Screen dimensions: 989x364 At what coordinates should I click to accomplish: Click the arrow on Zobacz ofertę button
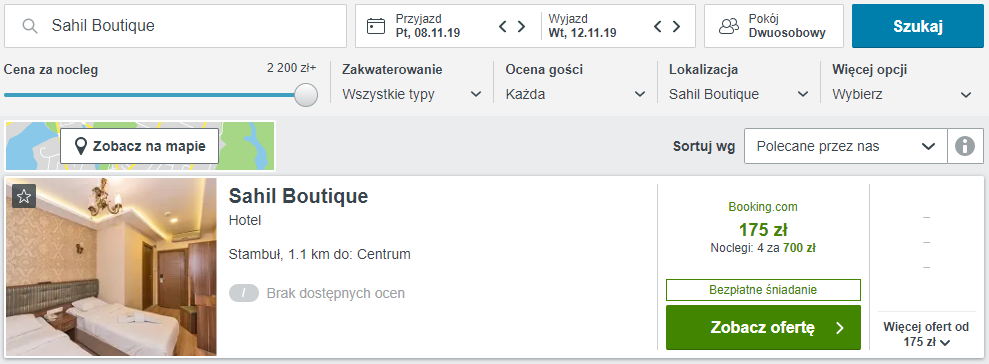pos(840,327)
